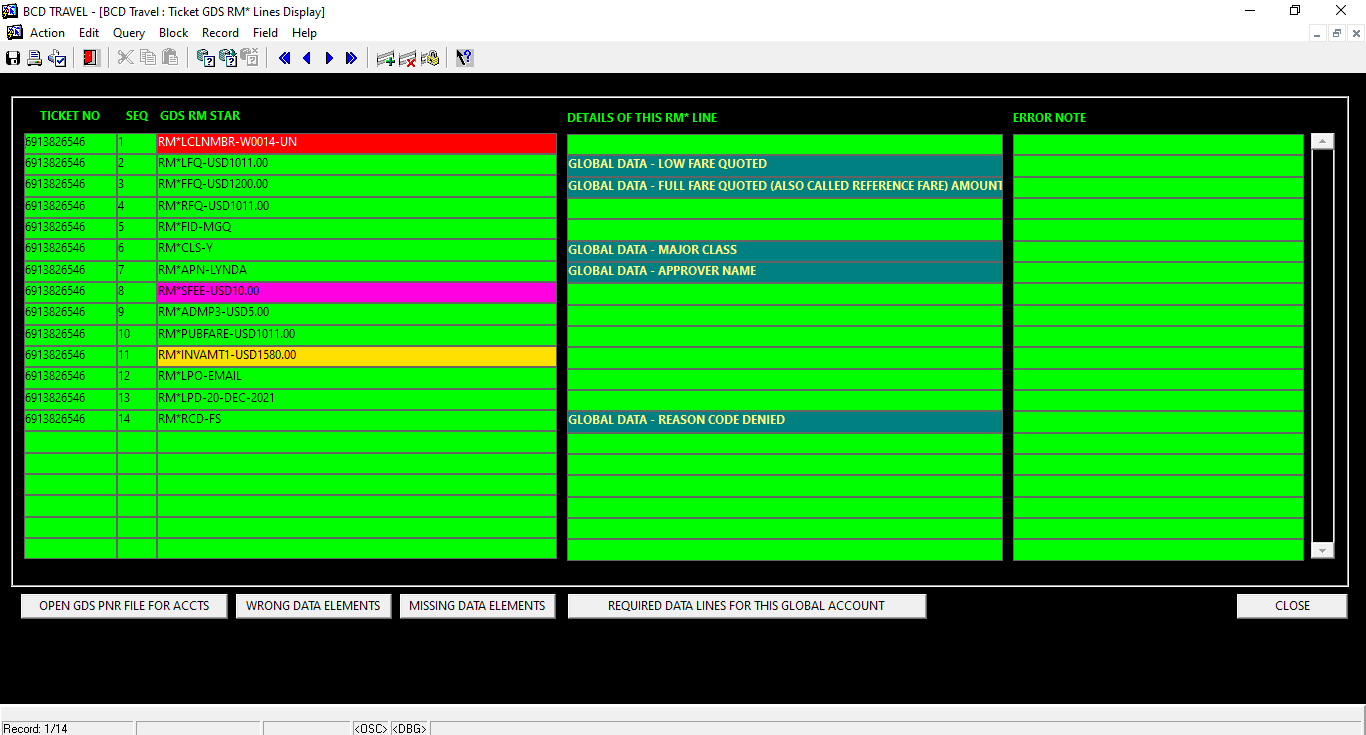
Task: Open the Help menu
Action: coord(304,32)
